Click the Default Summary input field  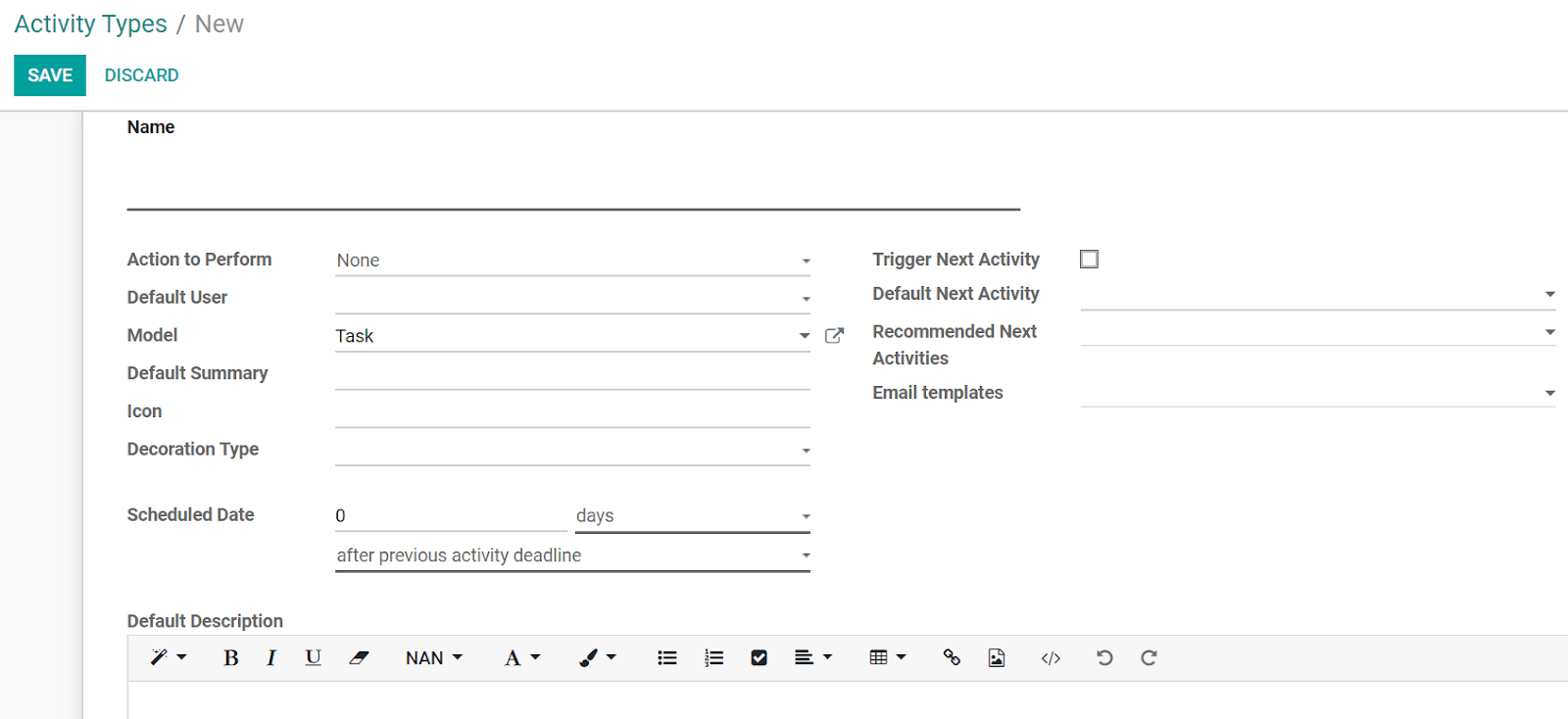coord(572,374)
